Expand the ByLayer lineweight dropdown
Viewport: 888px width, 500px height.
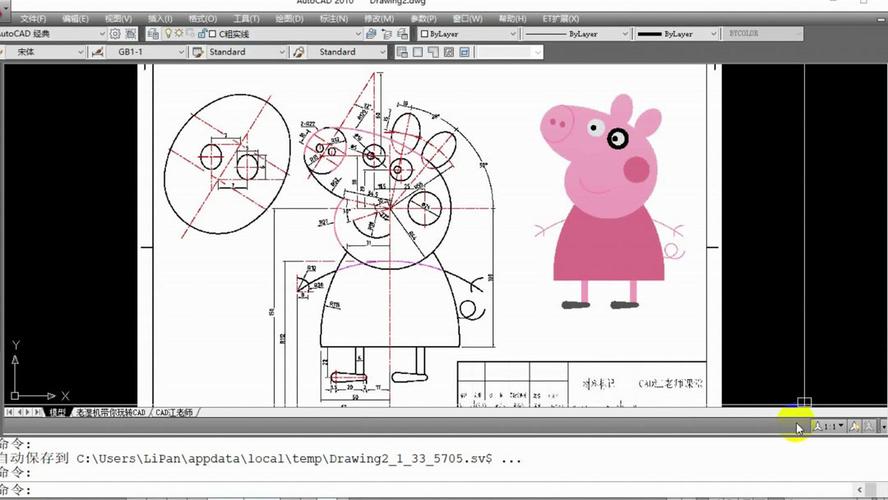pos(713,34)
